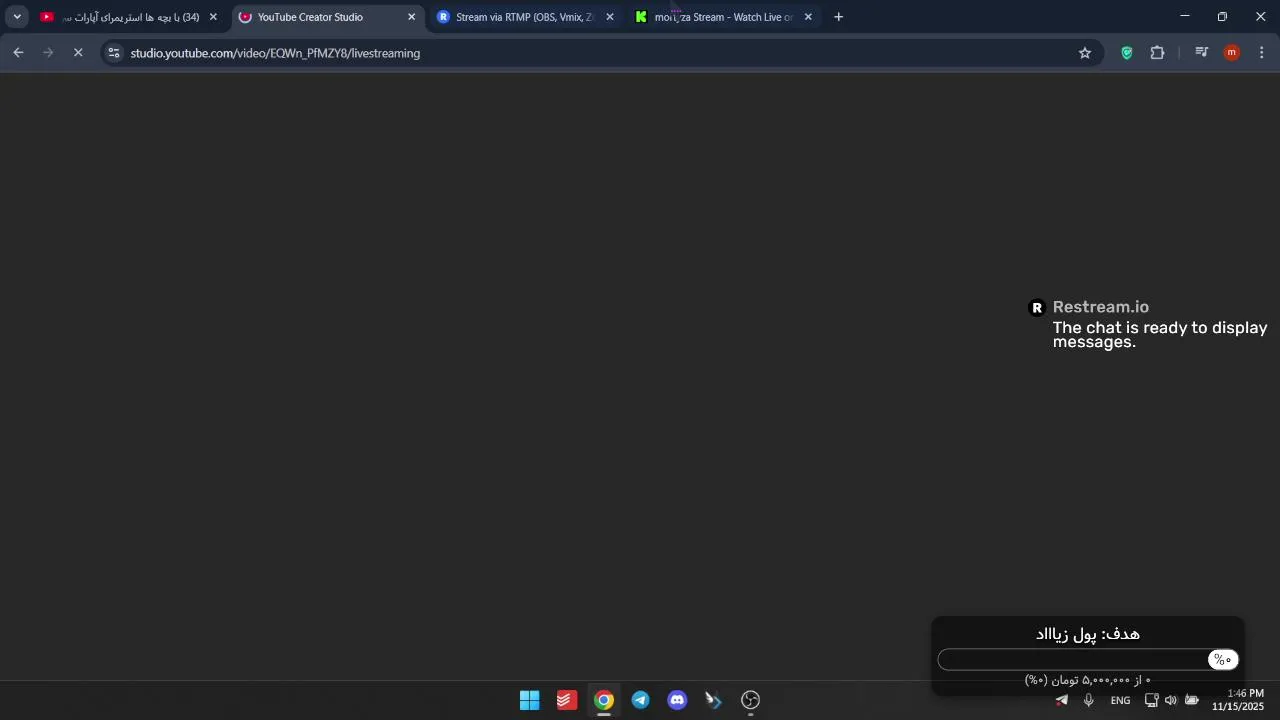
Task: View site information icon in address bar
Action: (x=114, y=53)
